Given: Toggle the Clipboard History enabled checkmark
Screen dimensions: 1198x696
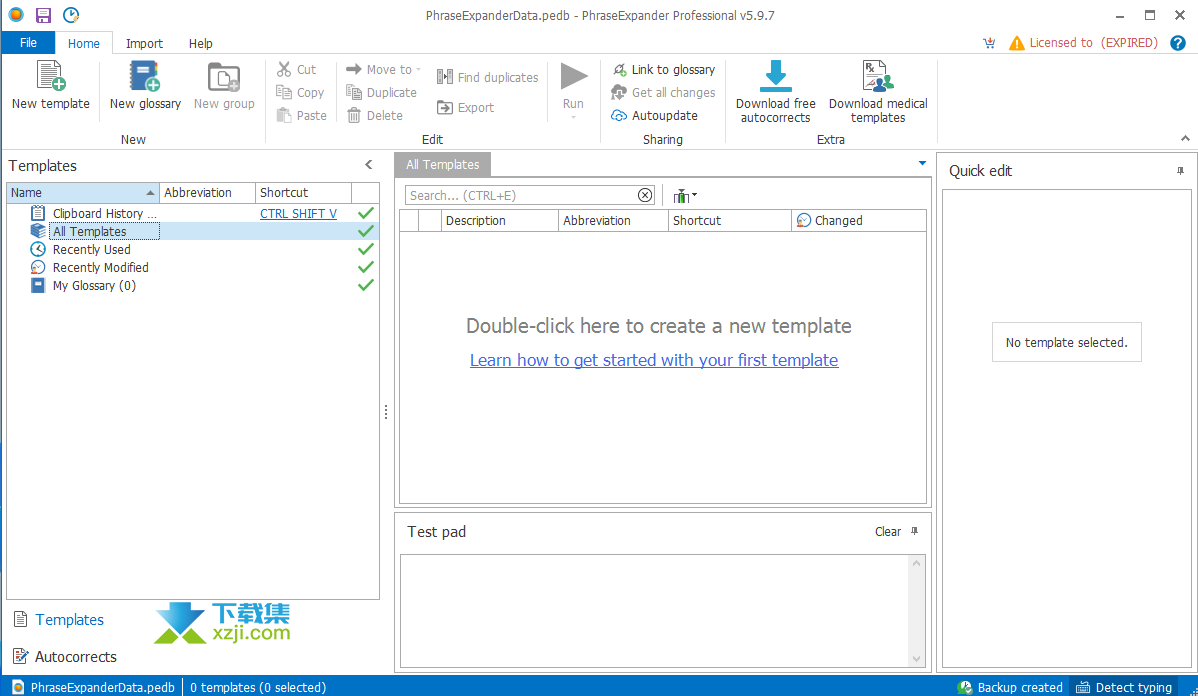Looking at the screenshot, I should (366, 213).
